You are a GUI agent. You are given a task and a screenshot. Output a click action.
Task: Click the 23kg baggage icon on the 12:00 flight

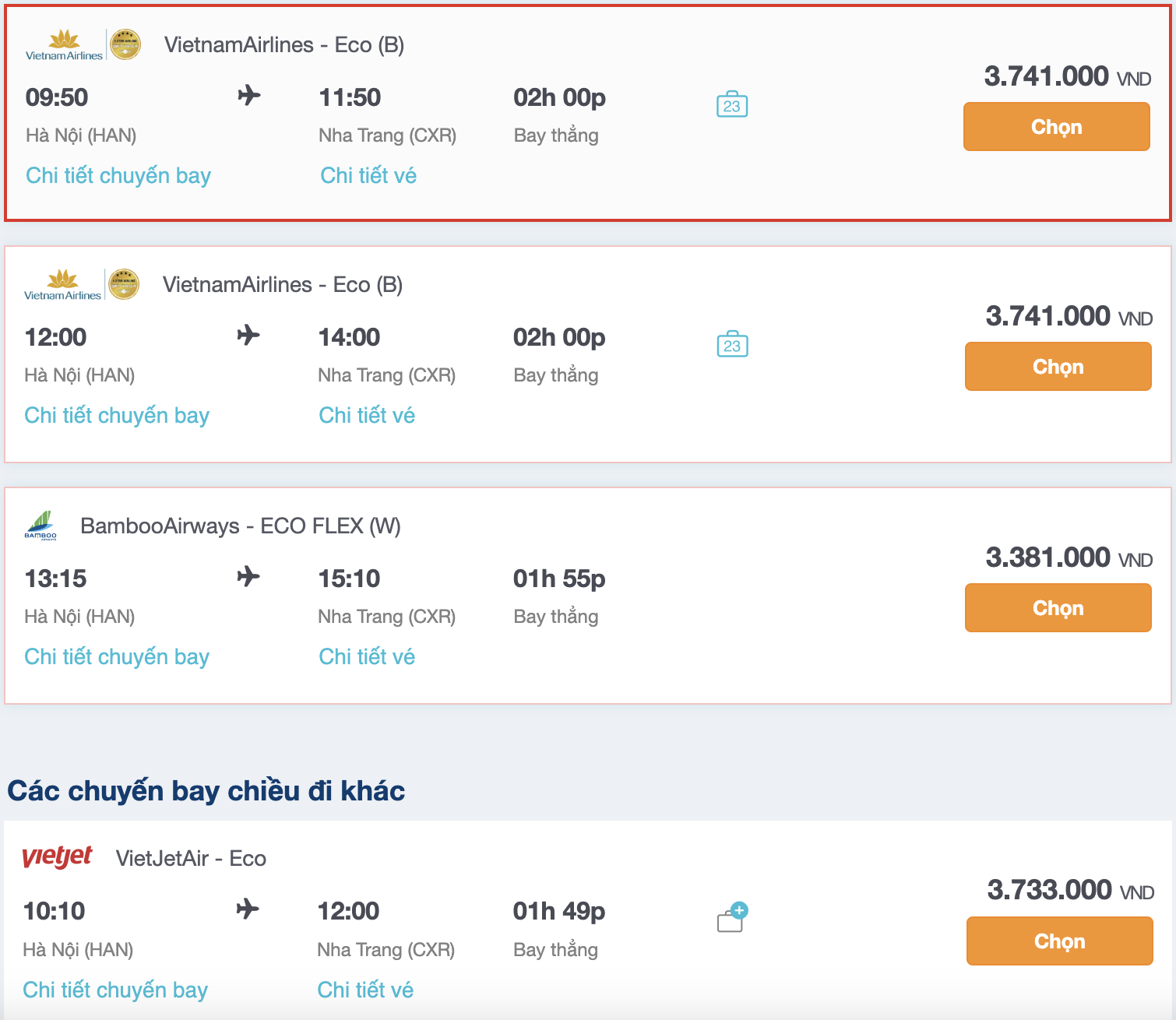click(x=731, y=345)
